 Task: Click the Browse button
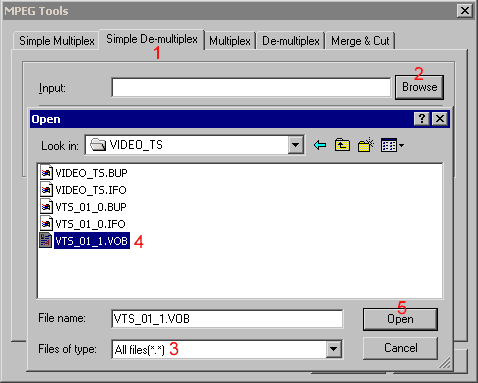419,87
